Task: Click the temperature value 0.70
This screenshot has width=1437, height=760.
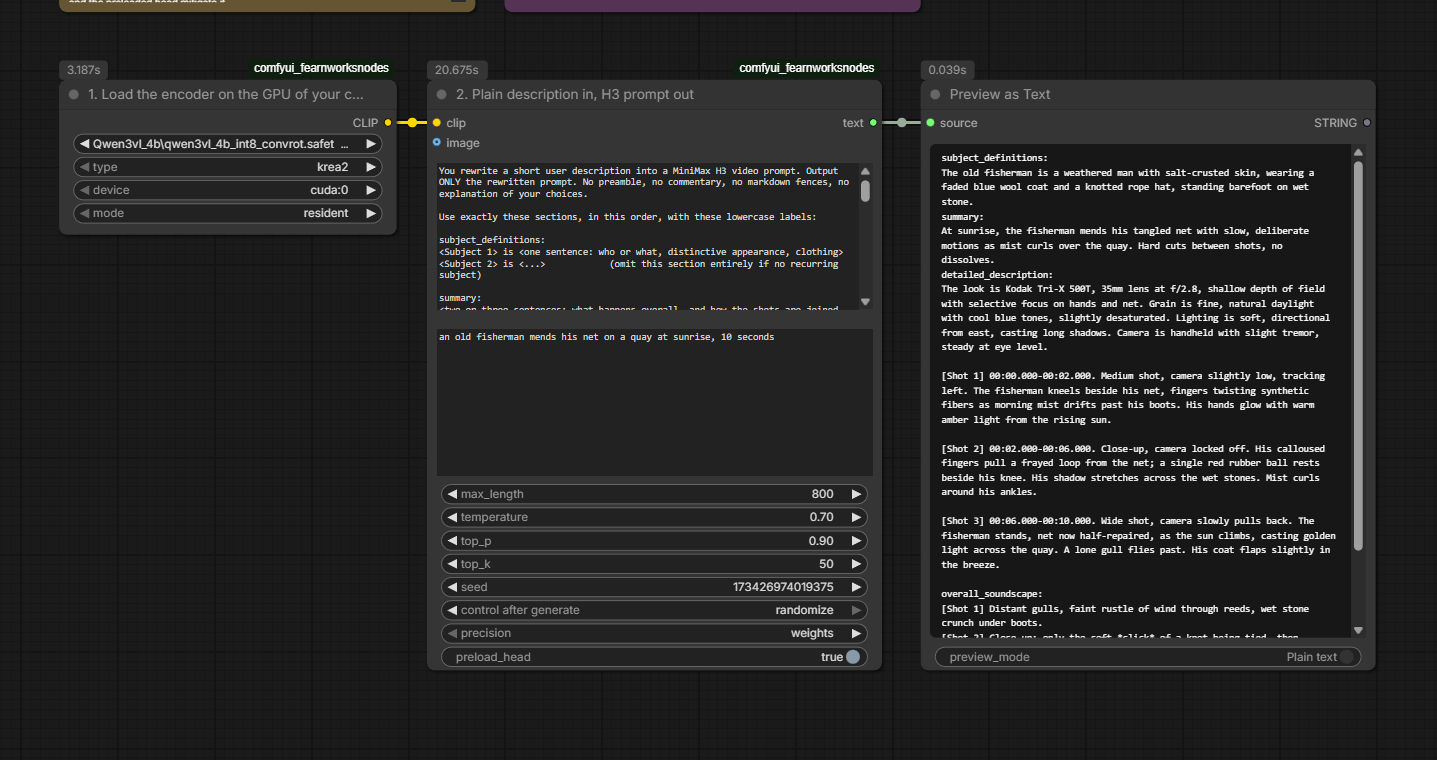Action: point(822,517)
